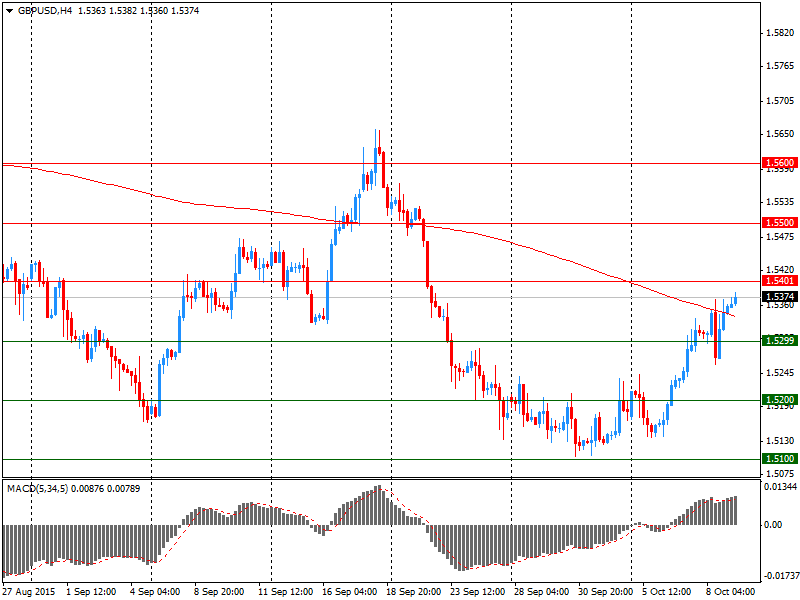The width and height of the screenshot is (800, 600).
Task: Click the 1.5600 red level label
Action: coord(780,163)
